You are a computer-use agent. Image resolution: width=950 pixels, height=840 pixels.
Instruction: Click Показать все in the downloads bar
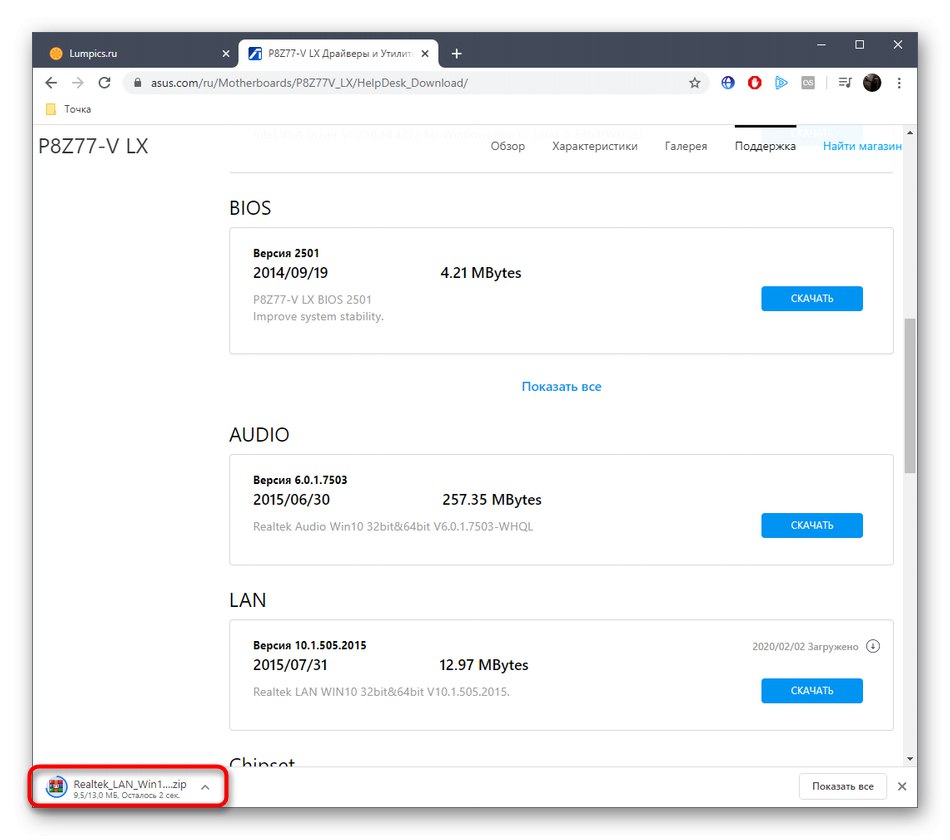pos(842,786)
